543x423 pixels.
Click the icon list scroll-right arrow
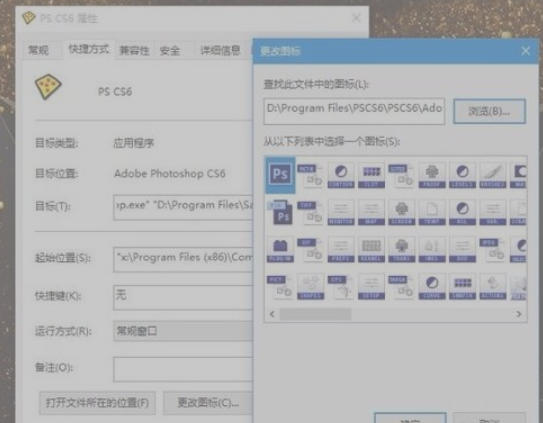click(518, 314)
